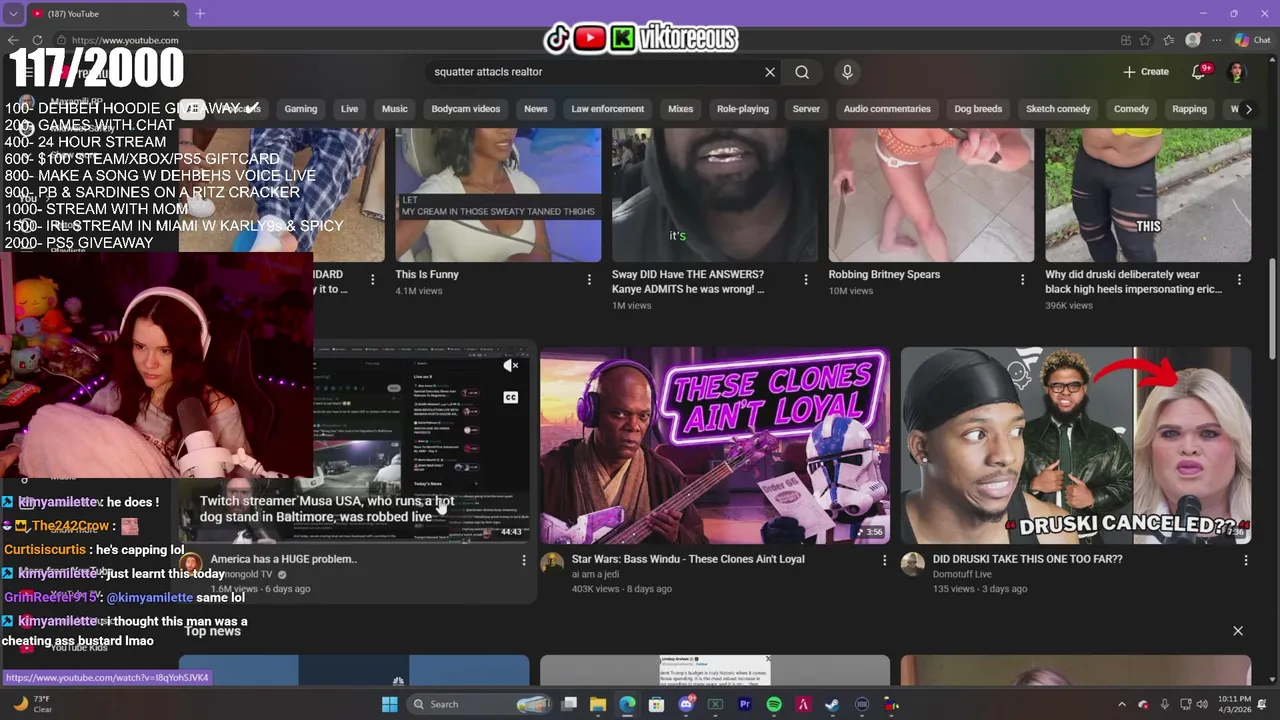Open the Windows notification bell in tray
This screenshot has height=720, width=1280.
click(1262, 704)
